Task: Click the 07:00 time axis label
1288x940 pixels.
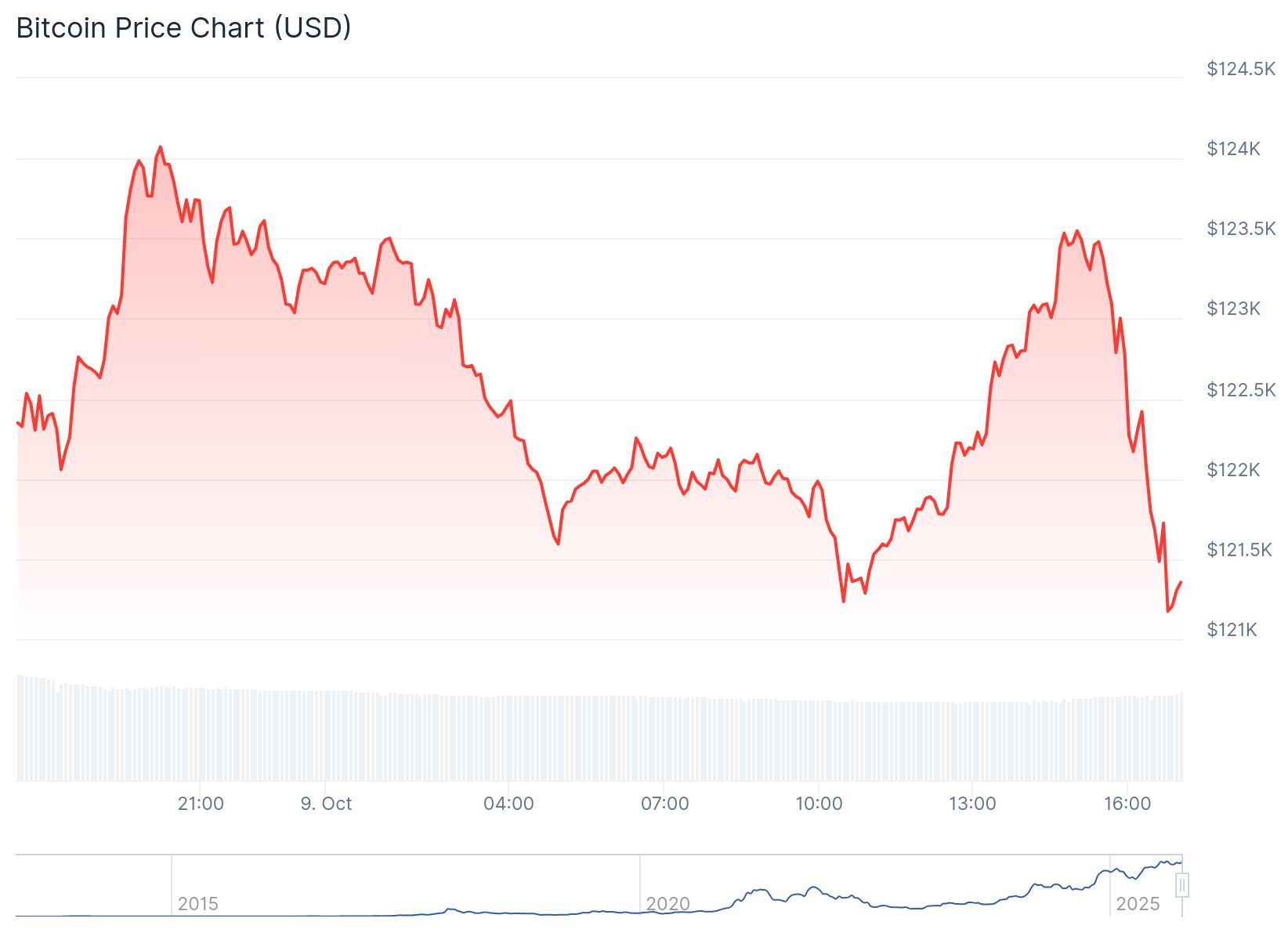Action: 664,804
